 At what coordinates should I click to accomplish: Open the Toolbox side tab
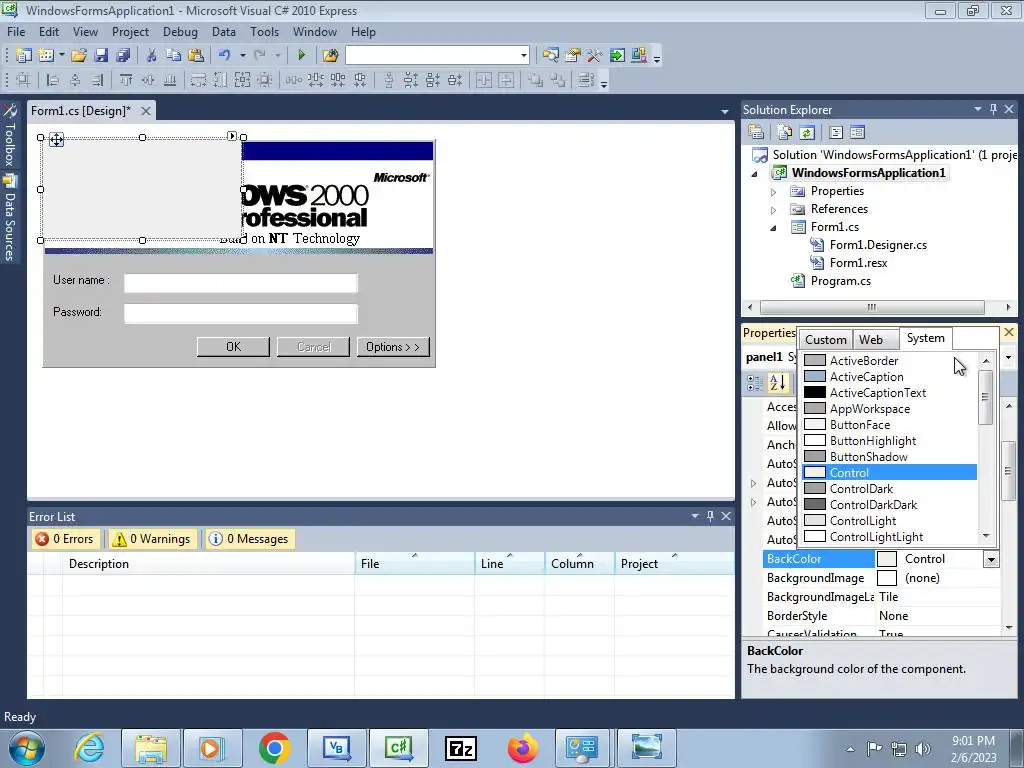pyautogui.click(x=9, y=135)
